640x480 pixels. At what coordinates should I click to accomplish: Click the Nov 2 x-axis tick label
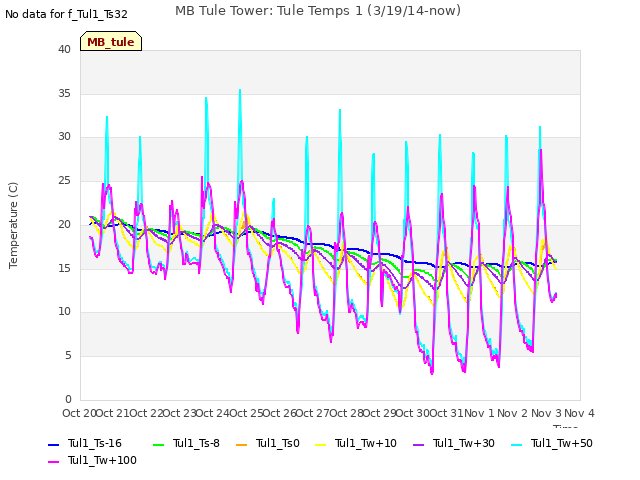coord(513,413)
